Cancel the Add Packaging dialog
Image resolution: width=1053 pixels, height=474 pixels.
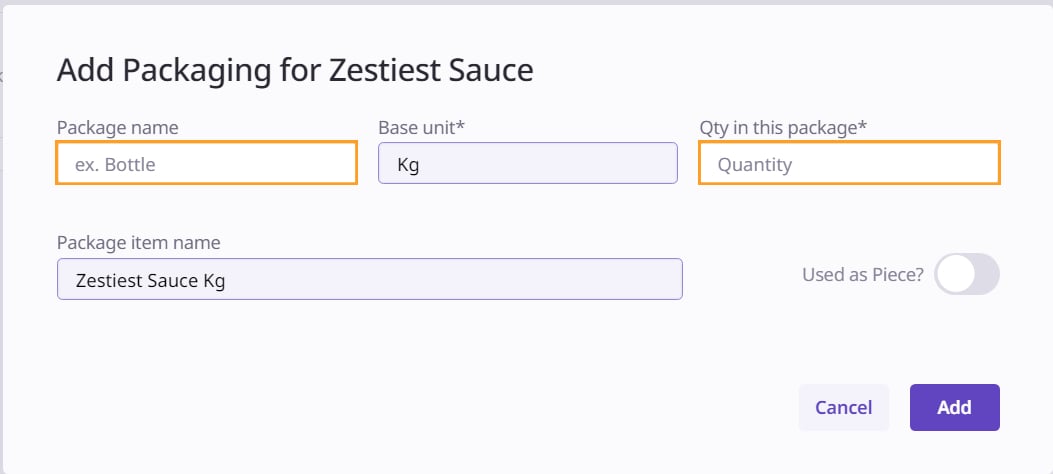pos(843,407)
